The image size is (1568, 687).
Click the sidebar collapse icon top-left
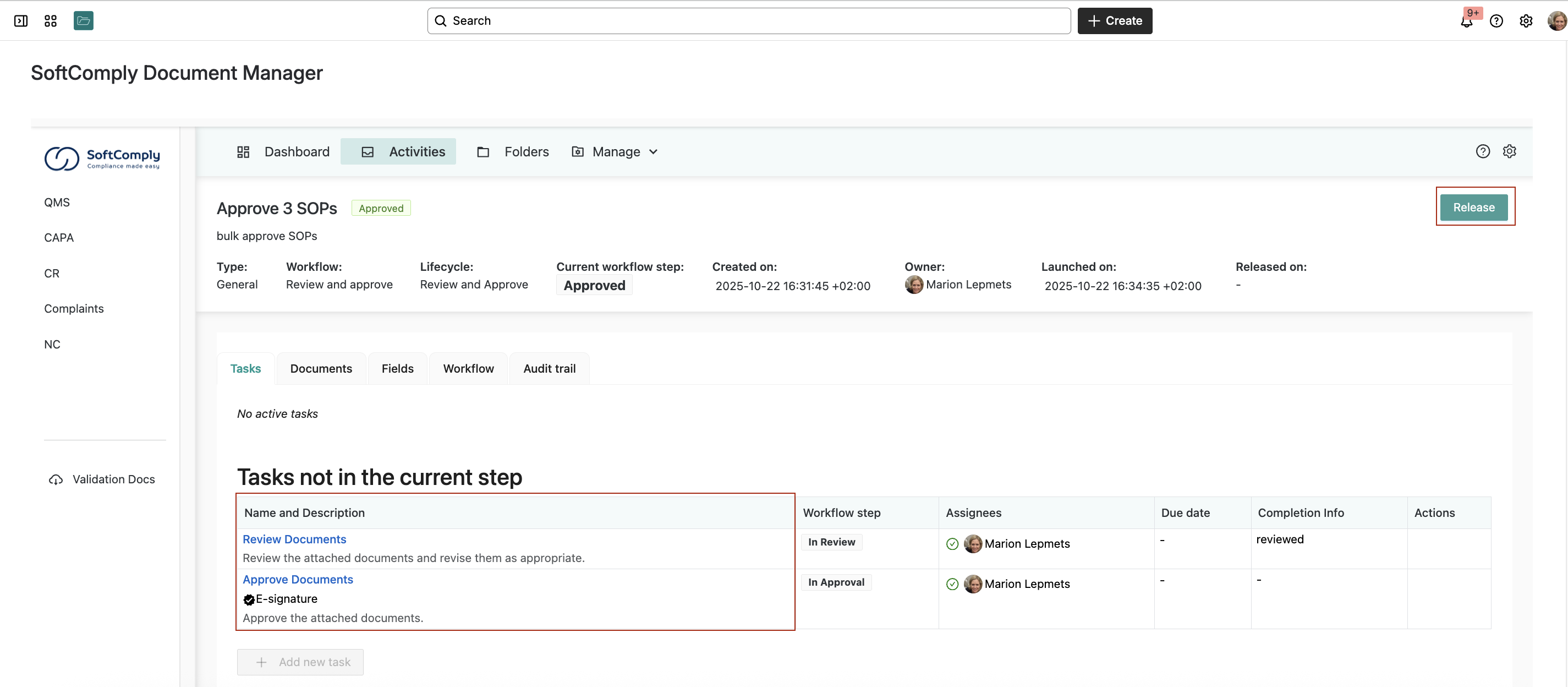point(21,21)
